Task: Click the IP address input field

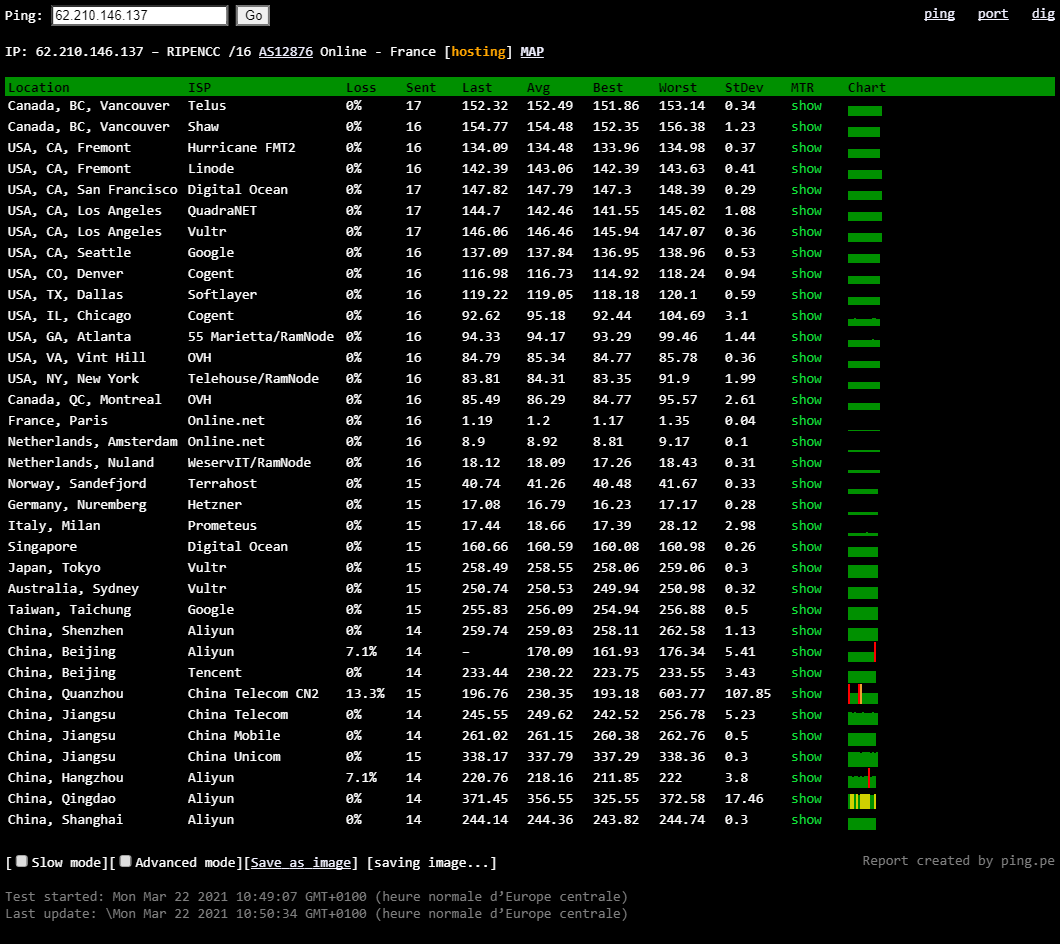Action: pos(139,16)
